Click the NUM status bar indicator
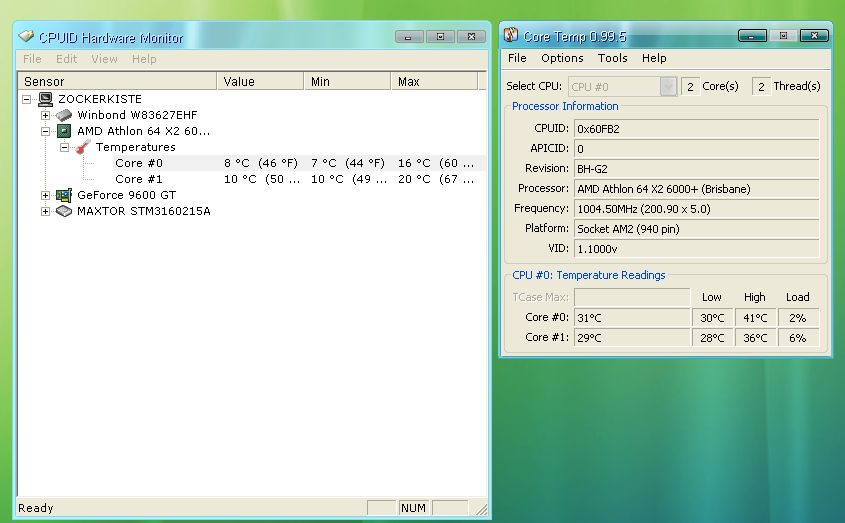 (413, 508)
